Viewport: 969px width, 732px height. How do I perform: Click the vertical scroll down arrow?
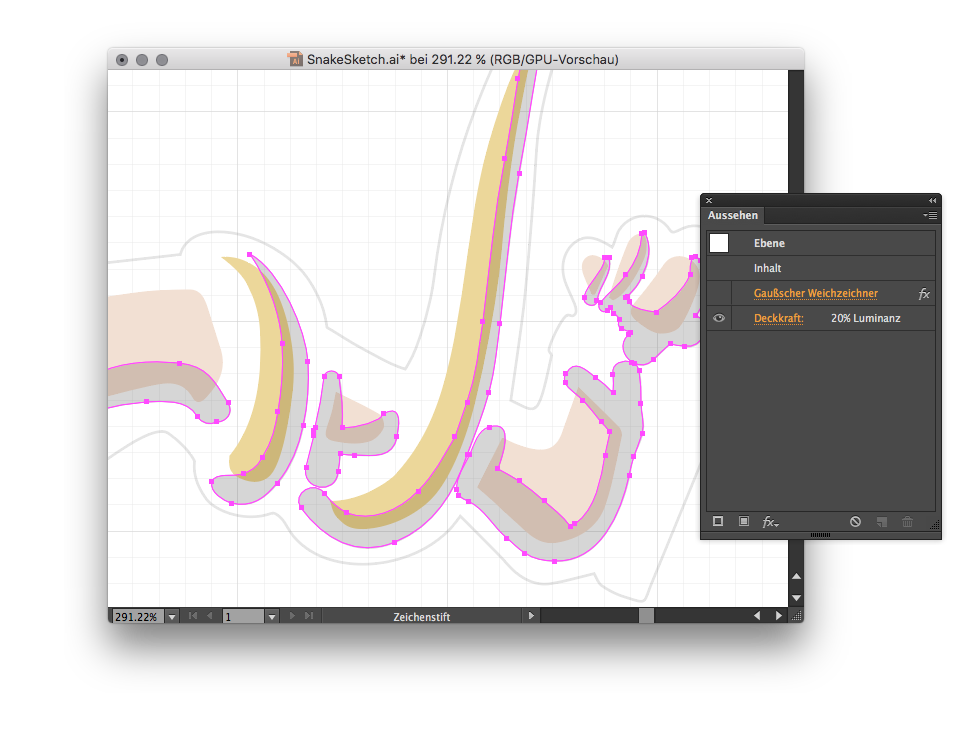[796, 597]
